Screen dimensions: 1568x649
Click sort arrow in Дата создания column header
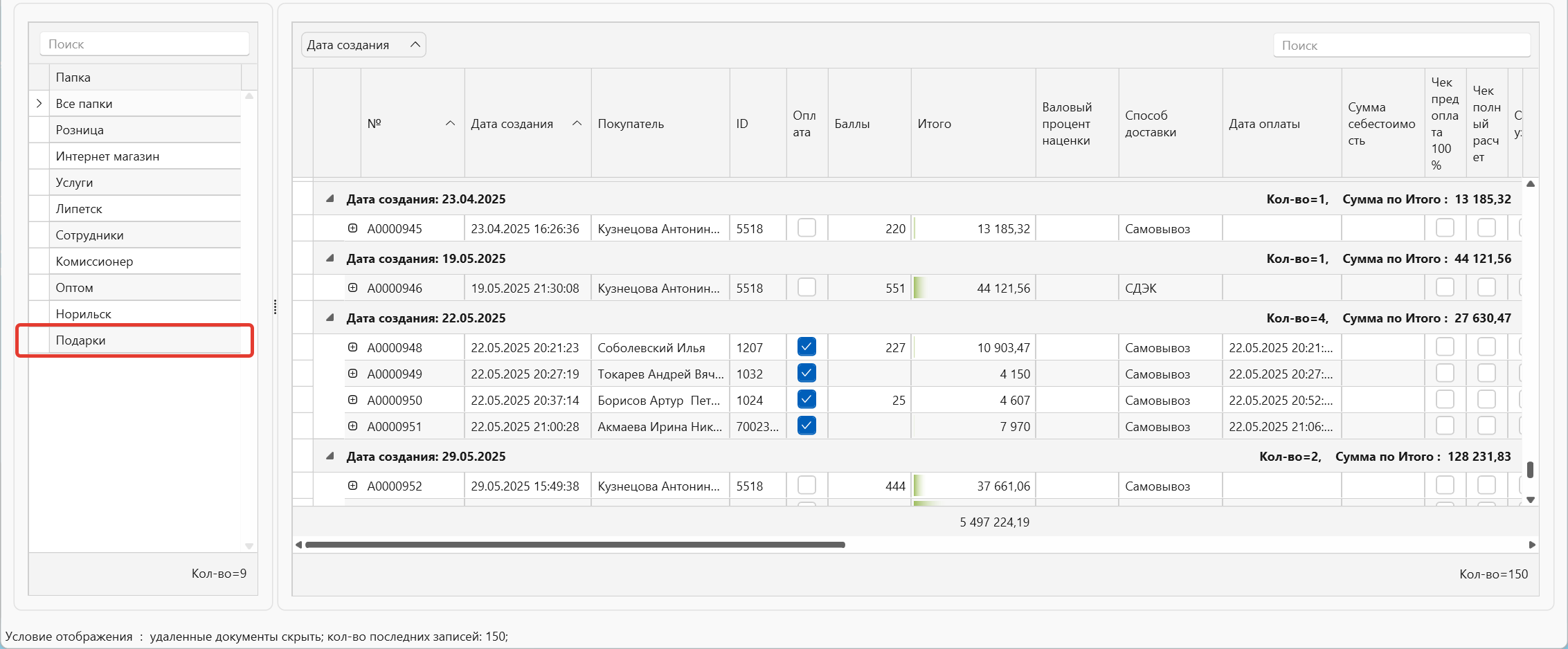coord(577,123)
